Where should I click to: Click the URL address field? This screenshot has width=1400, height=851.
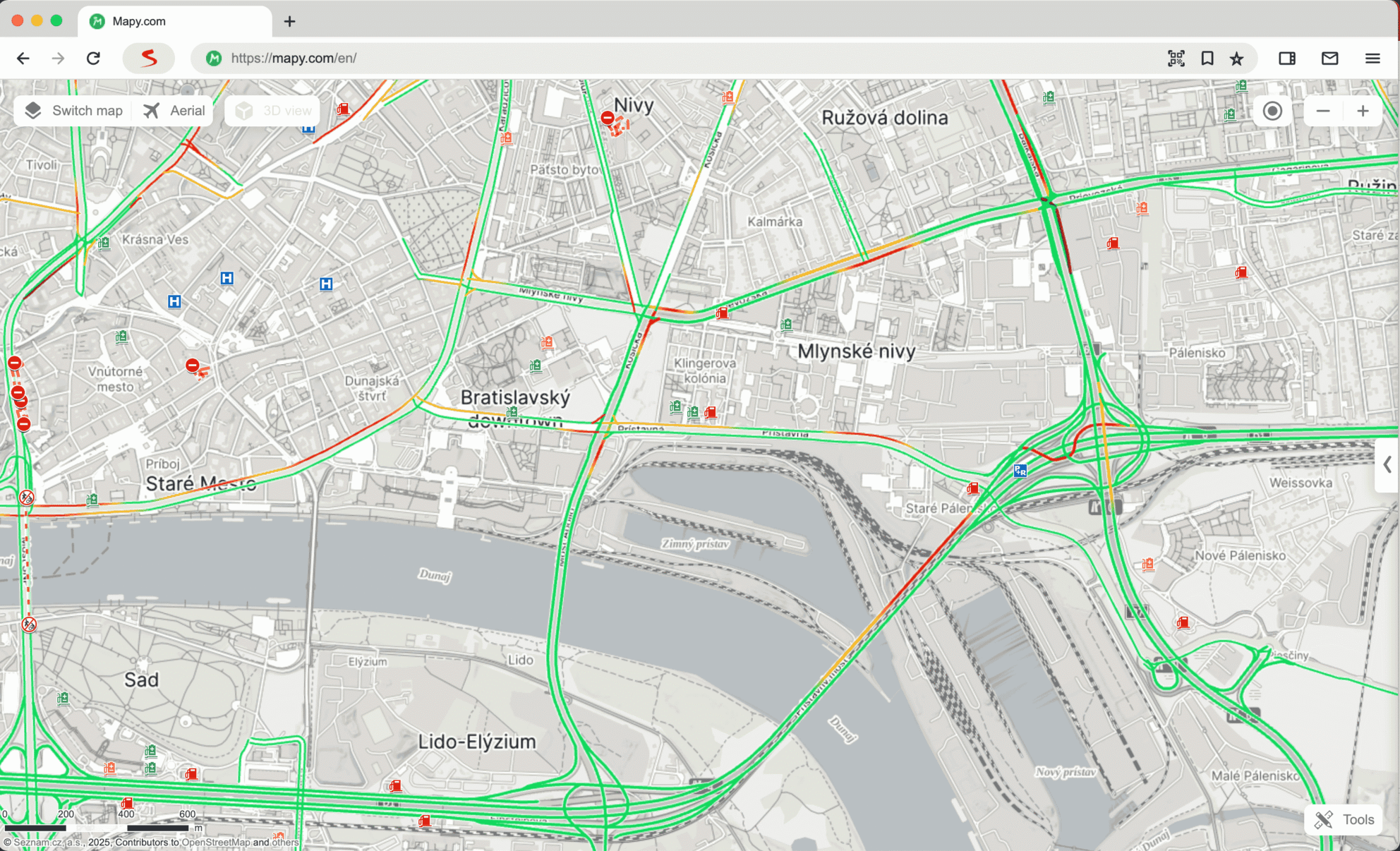click(x=635, y=58)
